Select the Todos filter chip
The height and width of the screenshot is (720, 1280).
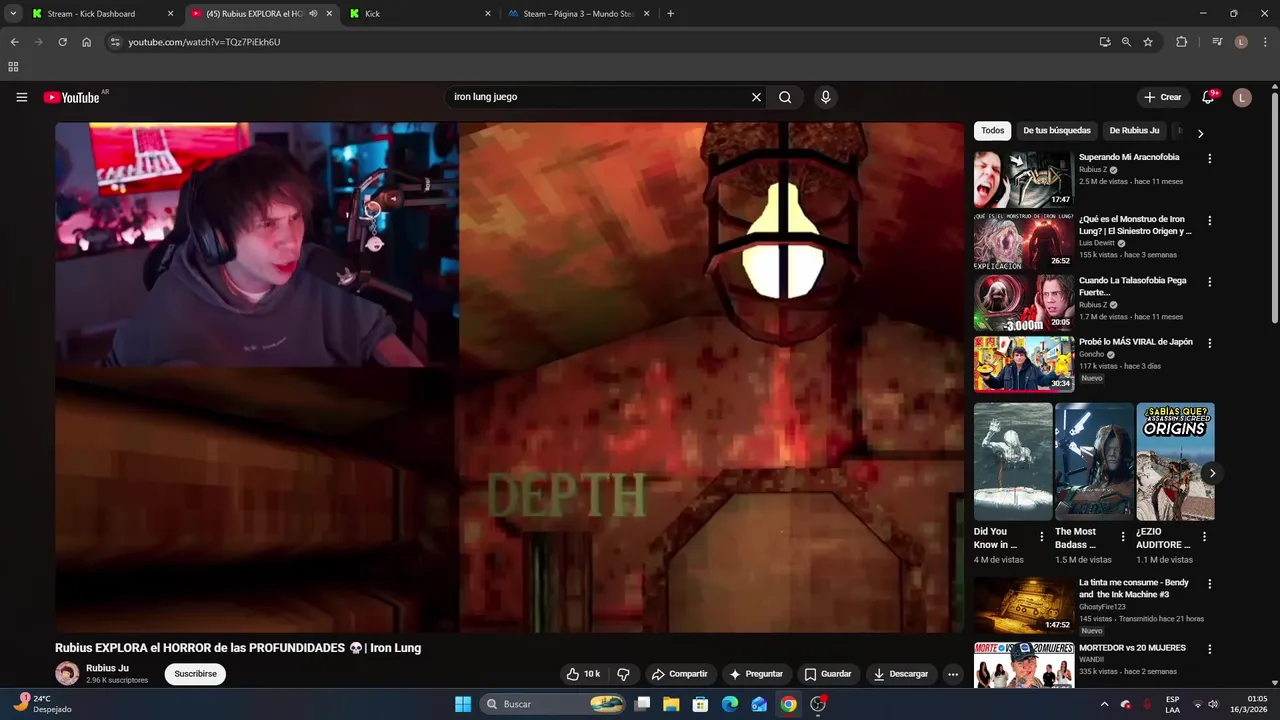tap(992, 131)
